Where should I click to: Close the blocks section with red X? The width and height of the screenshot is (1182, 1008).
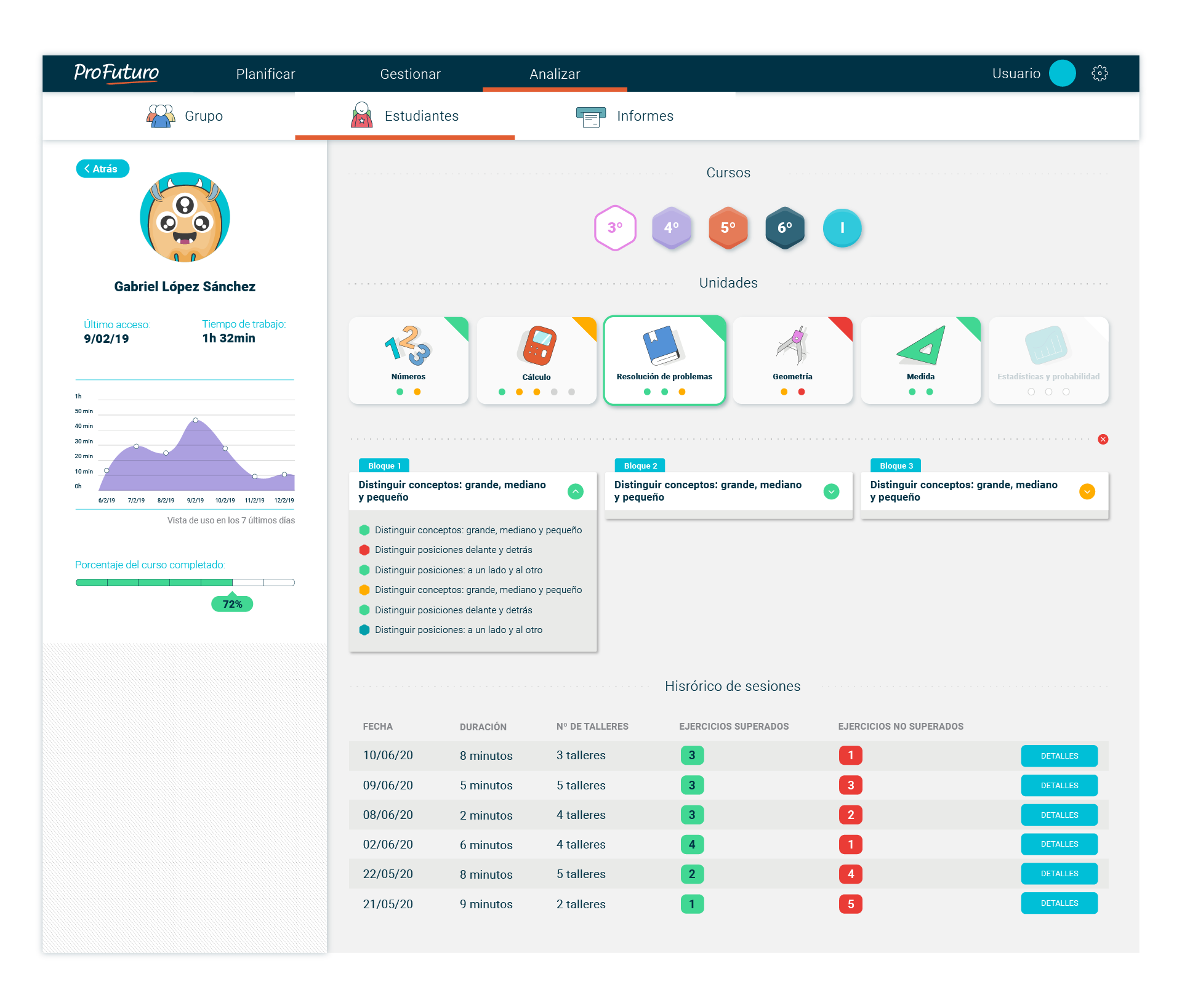pyautogui.click(x=1103, y=439)
